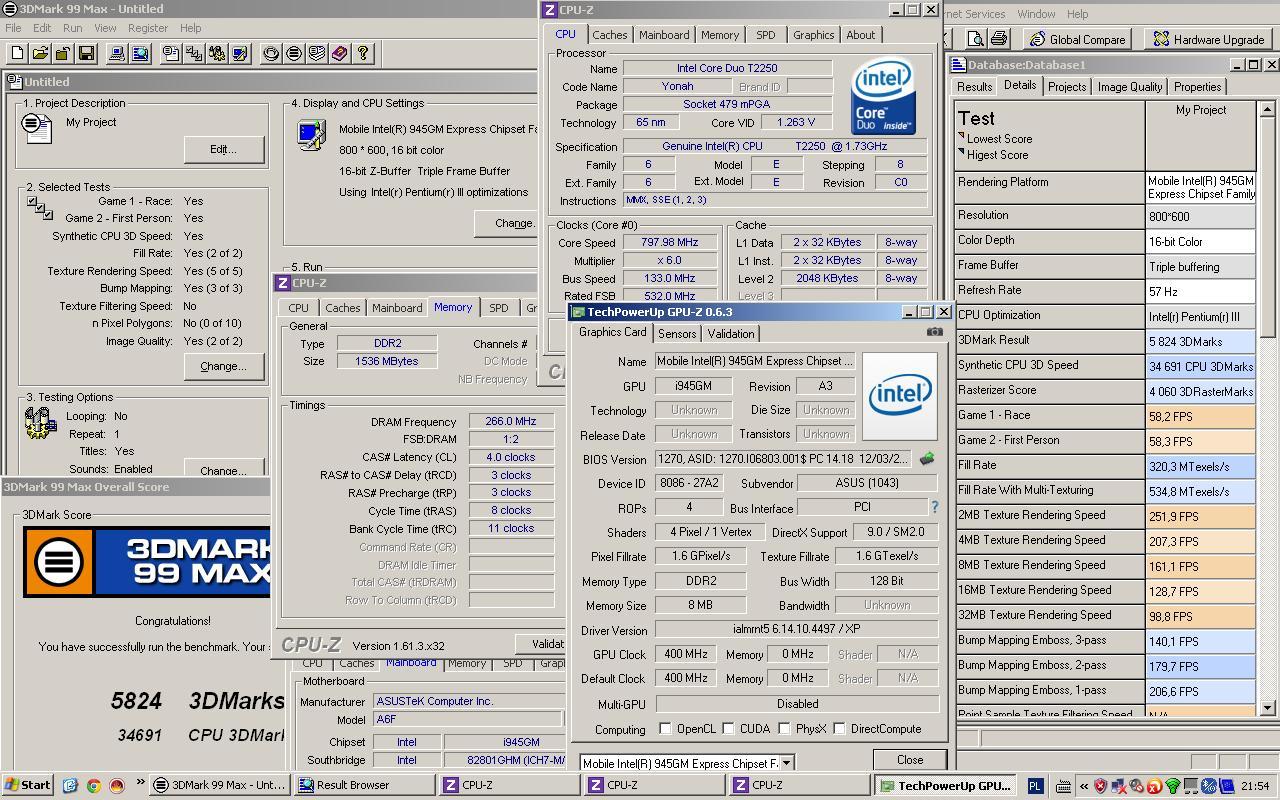Viewport: 1280px width, 800px height.
Task: Open the Window menu in Result Browser
Action: click(x=1036, y=14)
